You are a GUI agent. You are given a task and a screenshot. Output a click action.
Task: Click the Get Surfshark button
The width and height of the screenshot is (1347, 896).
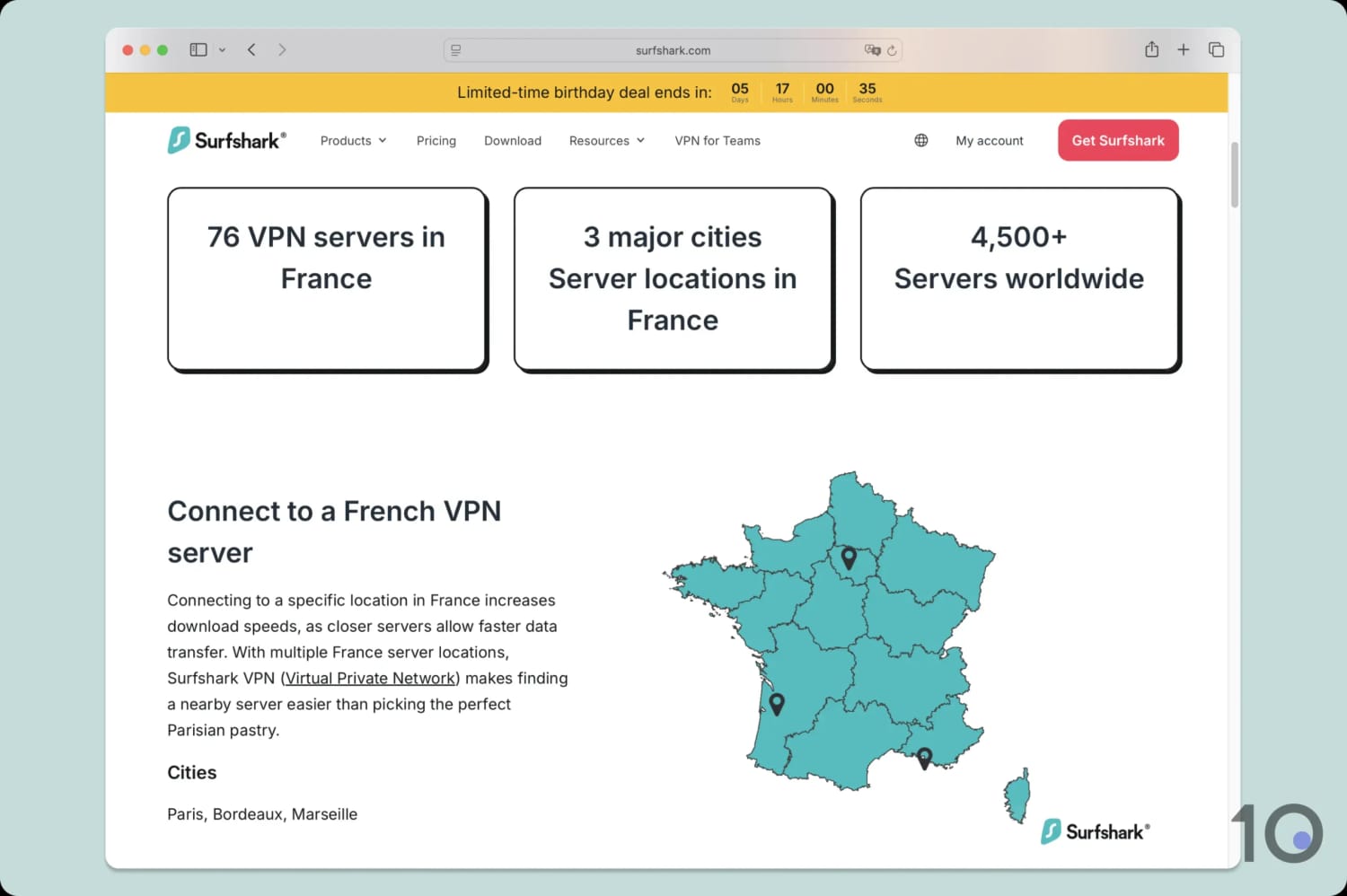tap(1118, 140)
